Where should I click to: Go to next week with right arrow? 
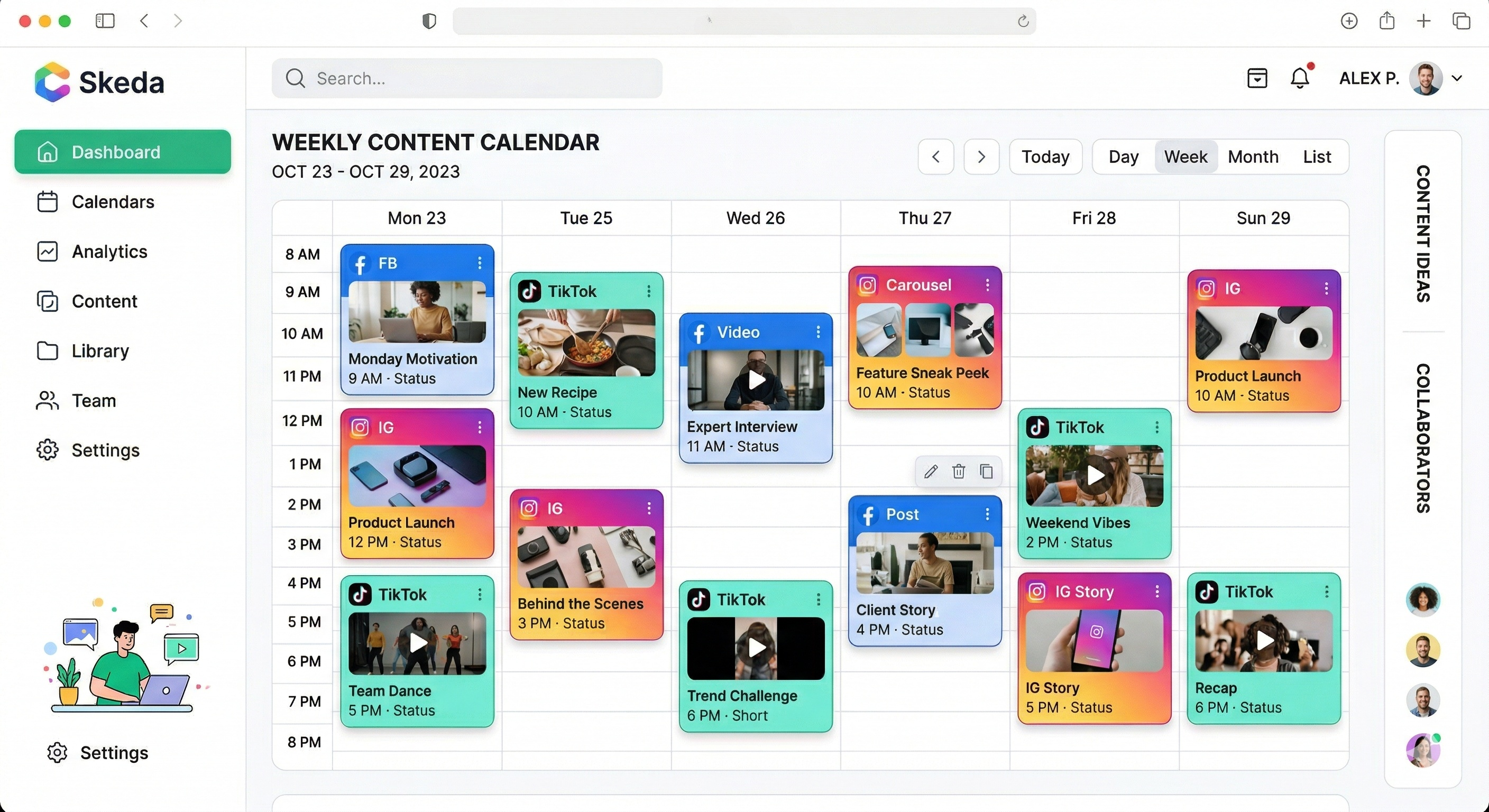[981, 156]
